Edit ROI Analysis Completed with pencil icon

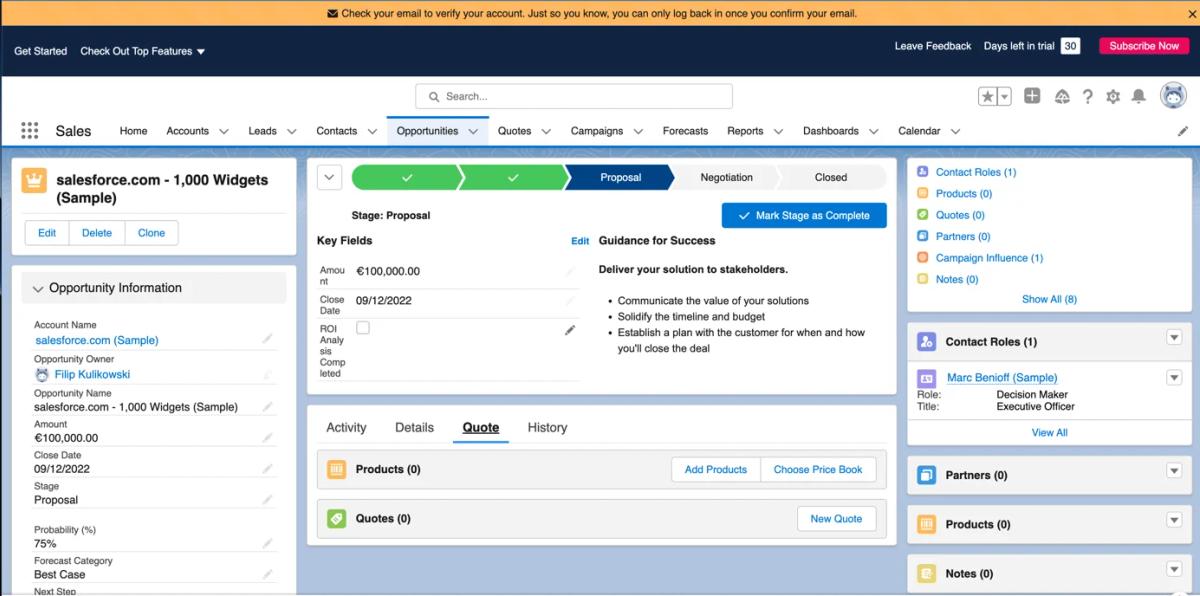point(570,330)
